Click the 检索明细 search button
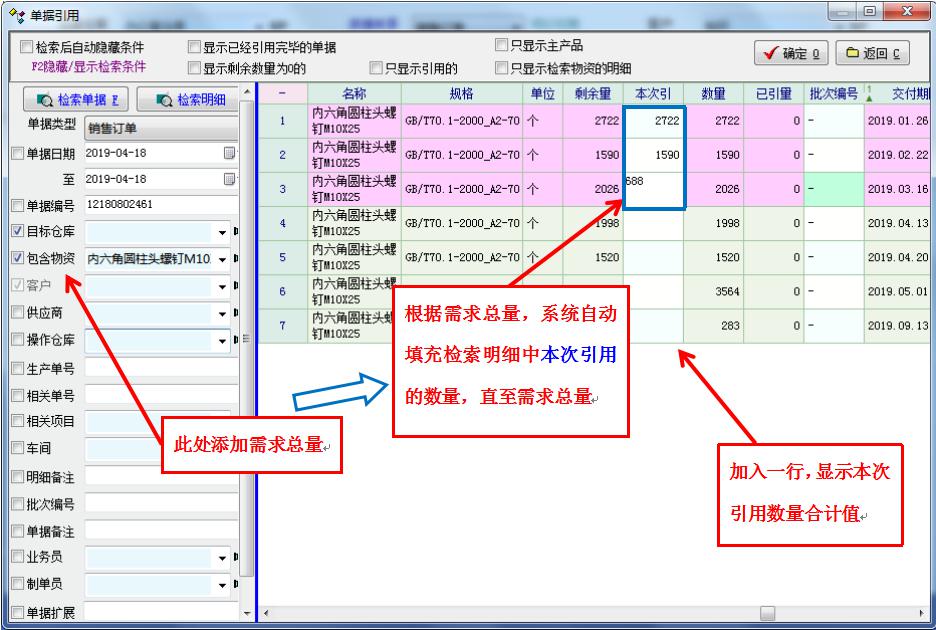Screen dimensions: 936x630 click(188, 99)
